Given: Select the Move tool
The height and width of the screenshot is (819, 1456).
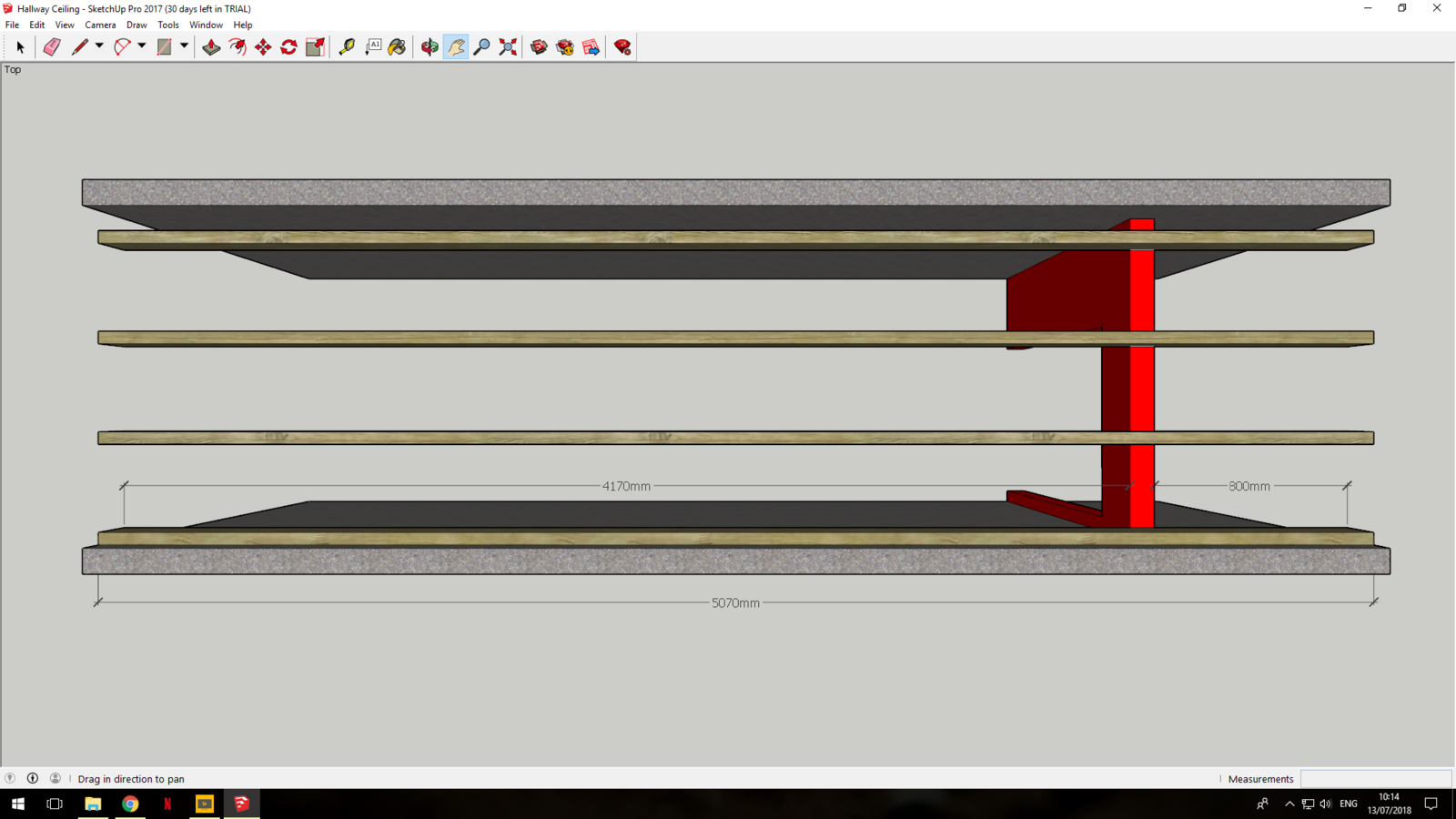Looking at the screenshot, I should pos(263,47).
